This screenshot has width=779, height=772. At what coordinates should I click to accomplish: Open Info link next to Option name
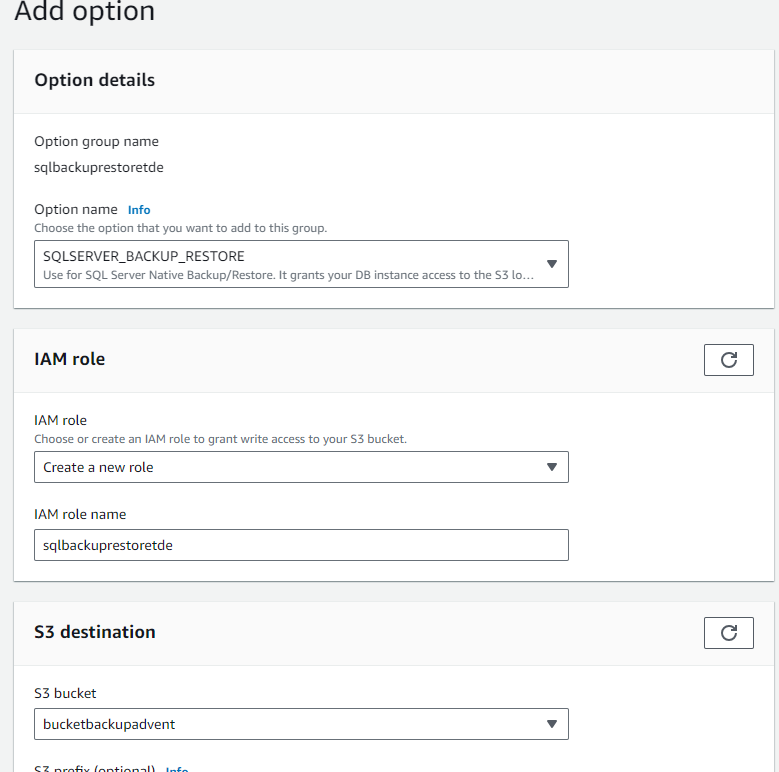(139, 210)
